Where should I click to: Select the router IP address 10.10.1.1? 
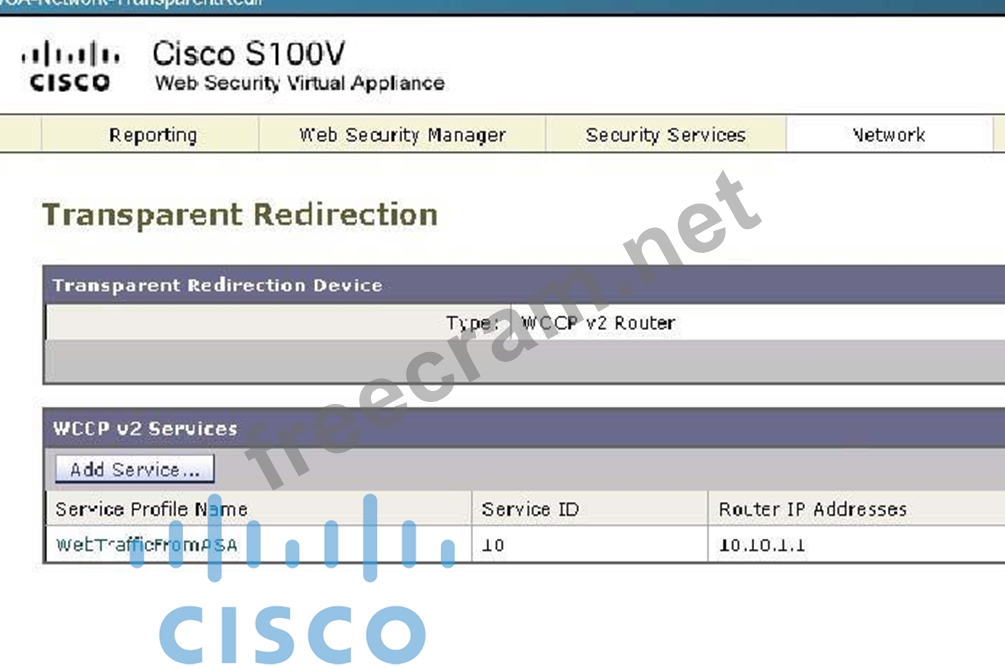(x=761, y=545)
